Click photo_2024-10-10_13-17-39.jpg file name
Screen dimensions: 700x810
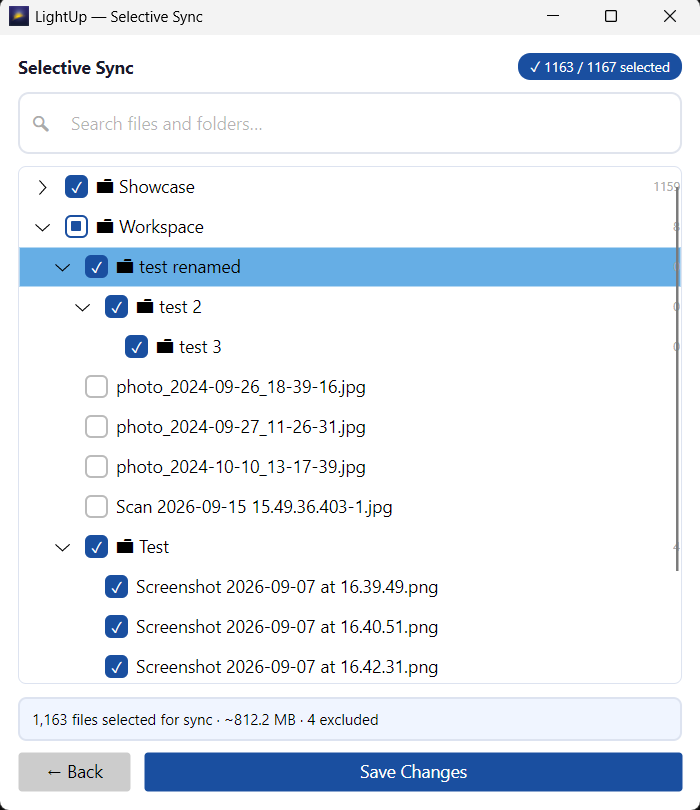[241, 467]
